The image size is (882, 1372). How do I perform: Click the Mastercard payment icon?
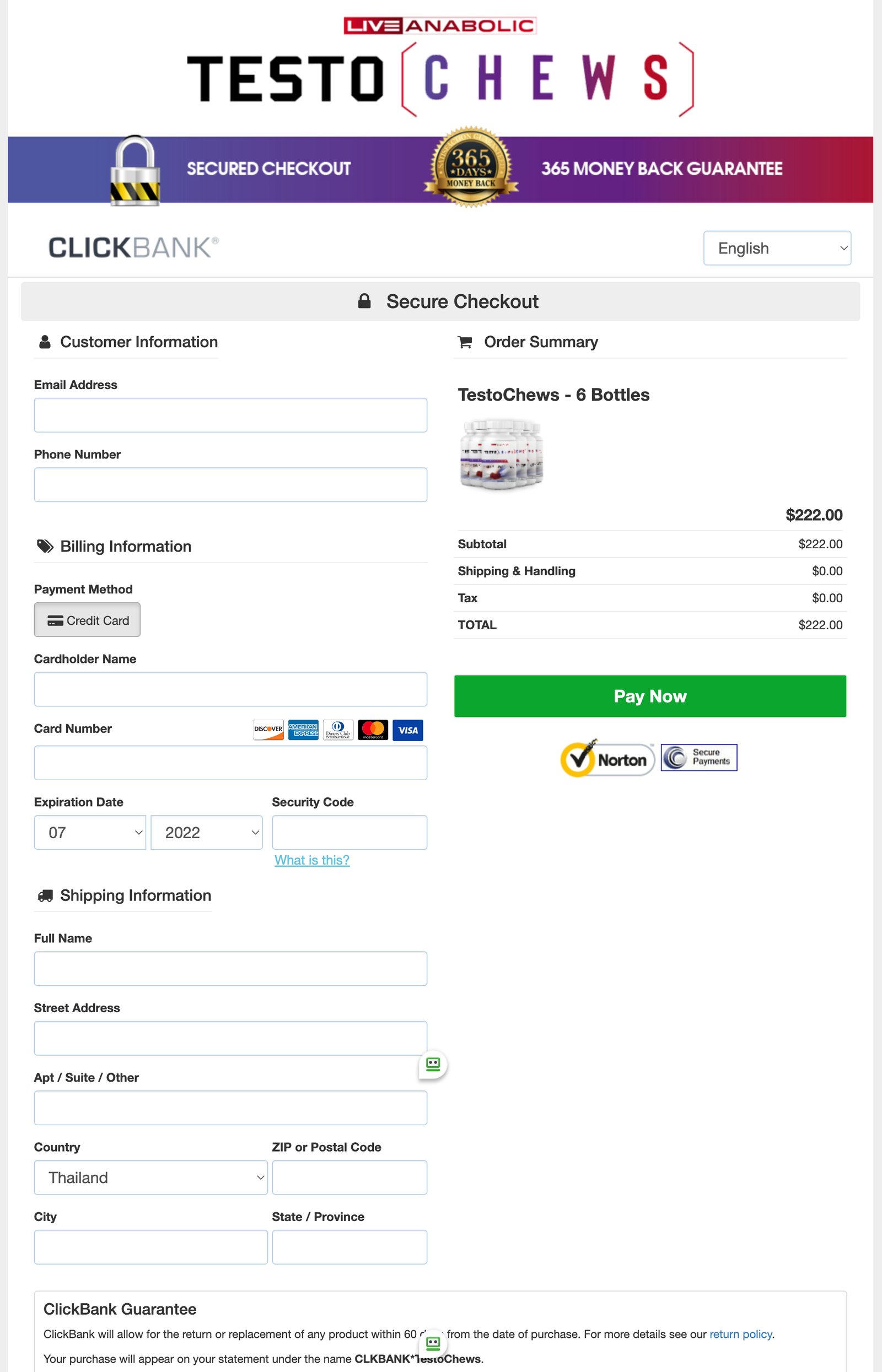click(x=373, y=730)
